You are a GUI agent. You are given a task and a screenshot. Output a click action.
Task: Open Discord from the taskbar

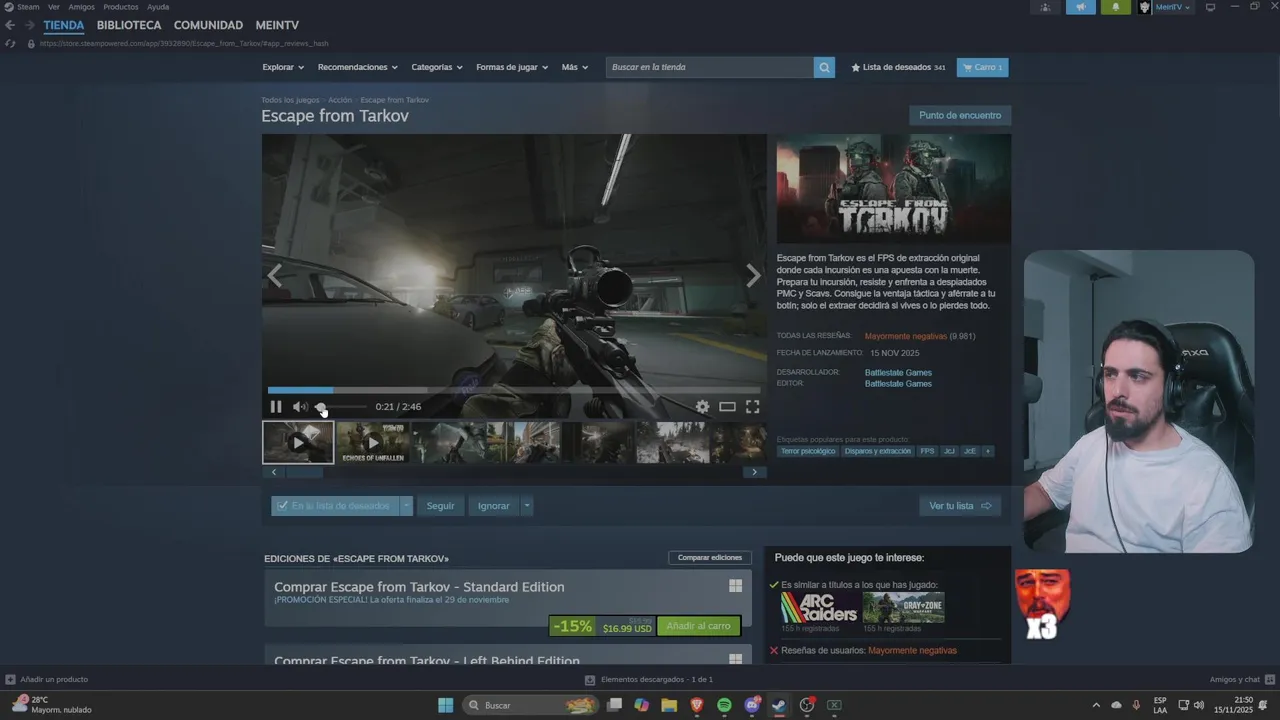752,705
